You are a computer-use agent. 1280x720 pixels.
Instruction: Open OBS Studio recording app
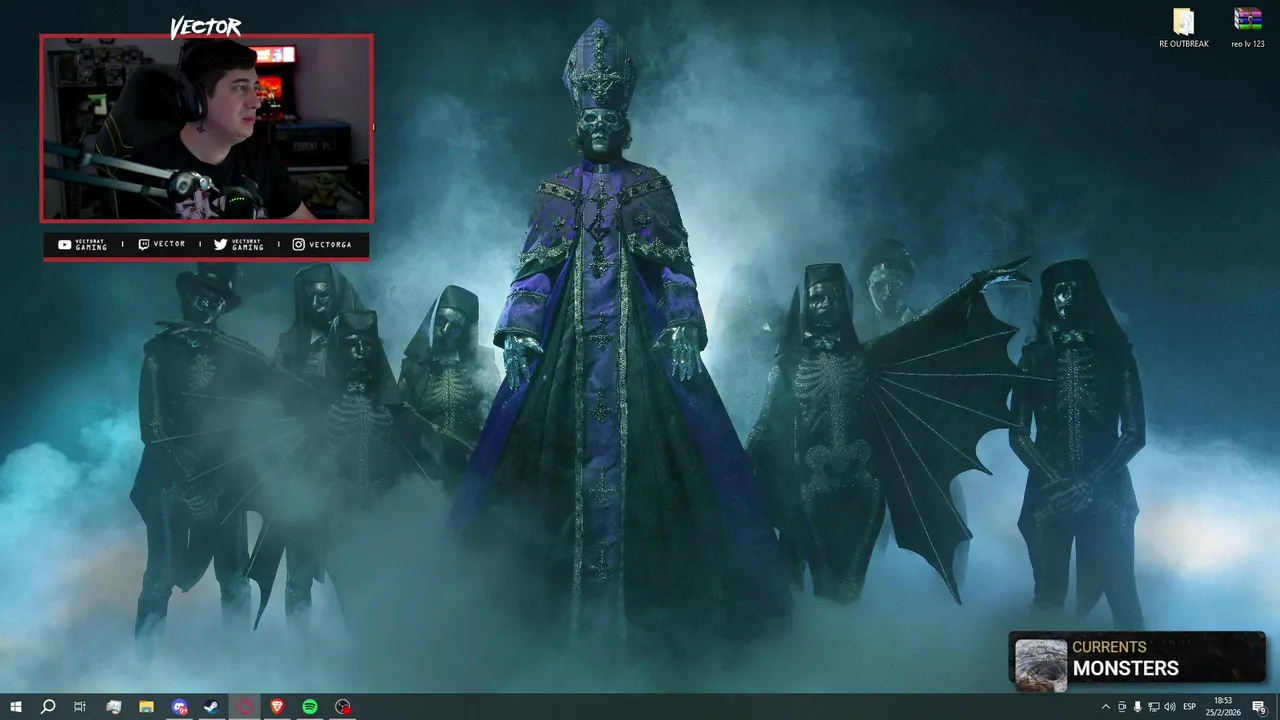click(x=343, y=707)
